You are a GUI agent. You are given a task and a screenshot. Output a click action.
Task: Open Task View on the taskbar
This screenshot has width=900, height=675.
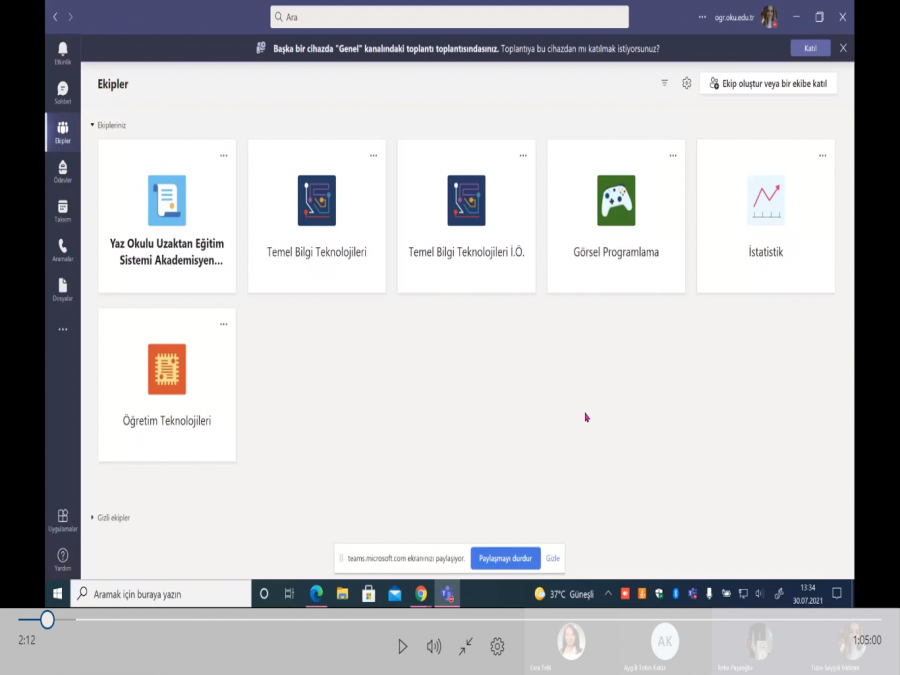[289, 594]
